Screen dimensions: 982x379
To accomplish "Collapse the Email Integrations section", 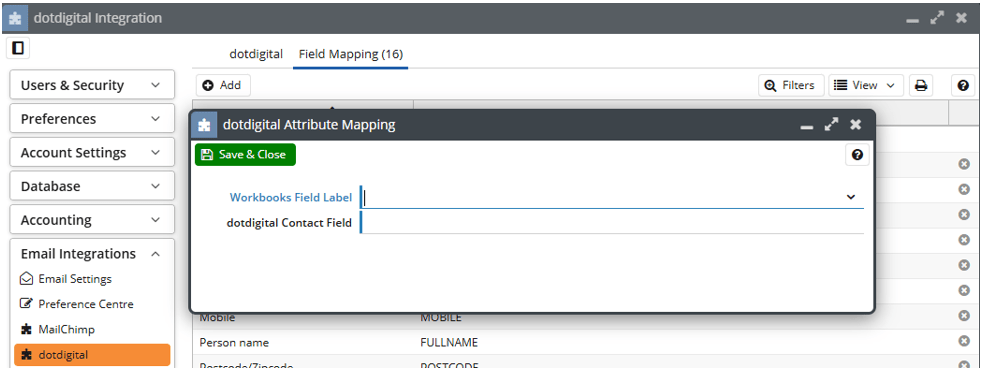I will [x=91, y=254].
